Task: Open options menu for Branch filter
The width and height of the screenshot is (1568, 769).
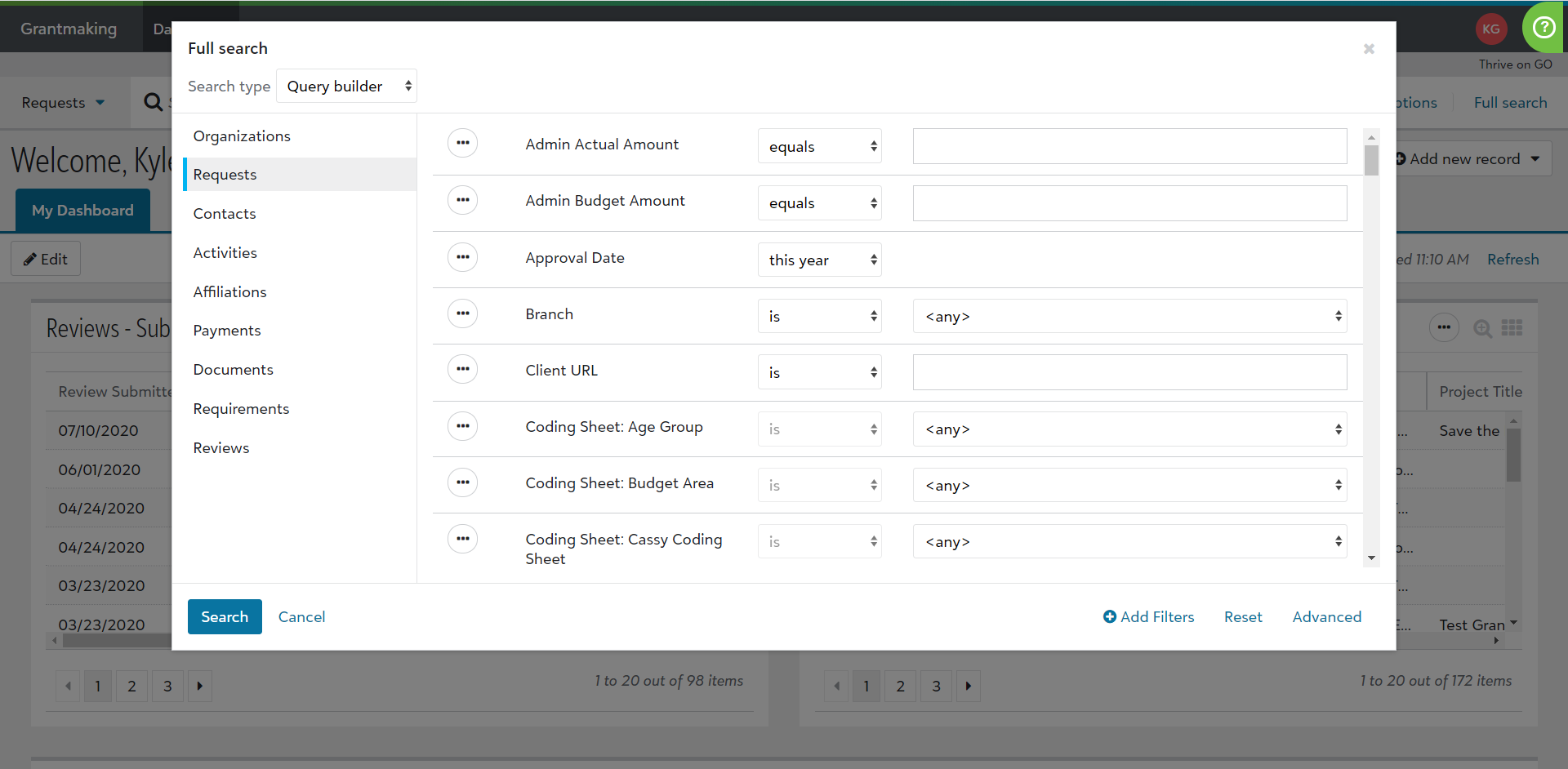Action: (x=462, y=313)
